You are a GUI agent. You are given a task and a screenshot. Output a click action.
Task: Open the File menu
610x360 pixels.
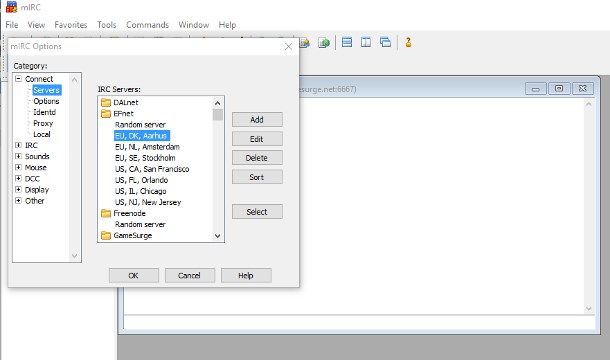(12, 25)
